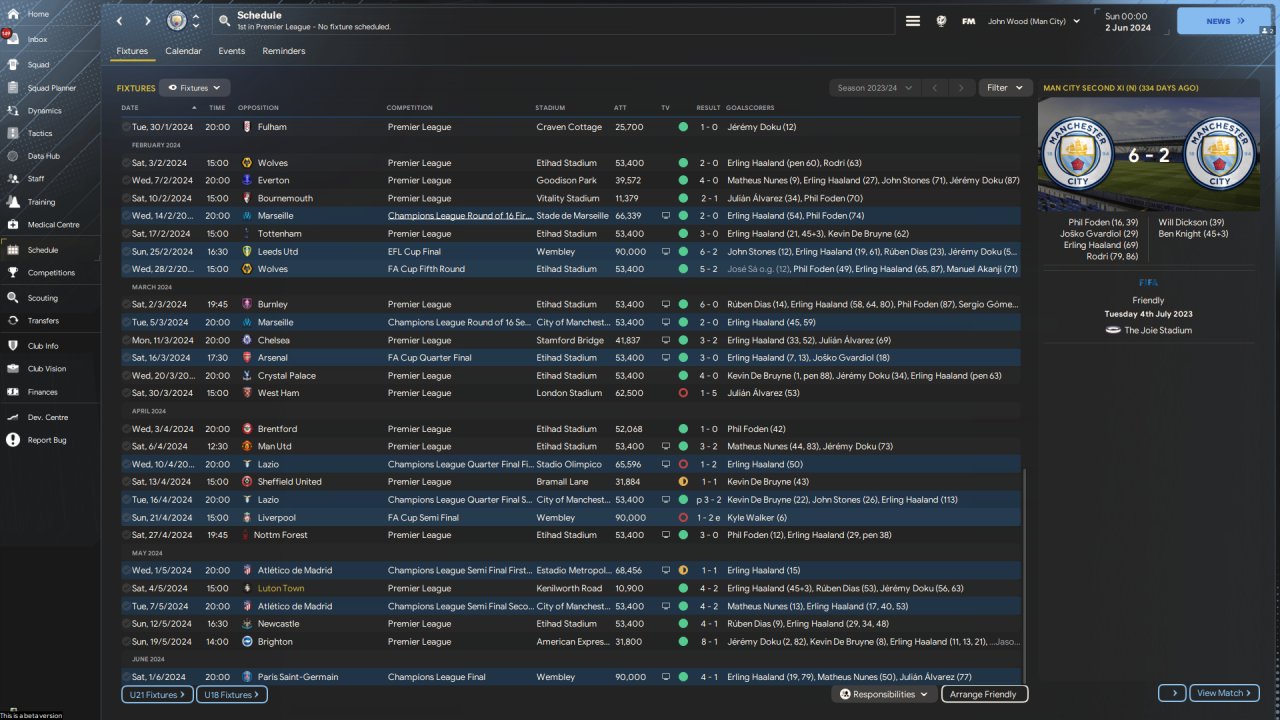This screenshot has height=720, width=1280.
Task: Select the row marker for the Fulham fixture
Action: click(x=126, y=127)
